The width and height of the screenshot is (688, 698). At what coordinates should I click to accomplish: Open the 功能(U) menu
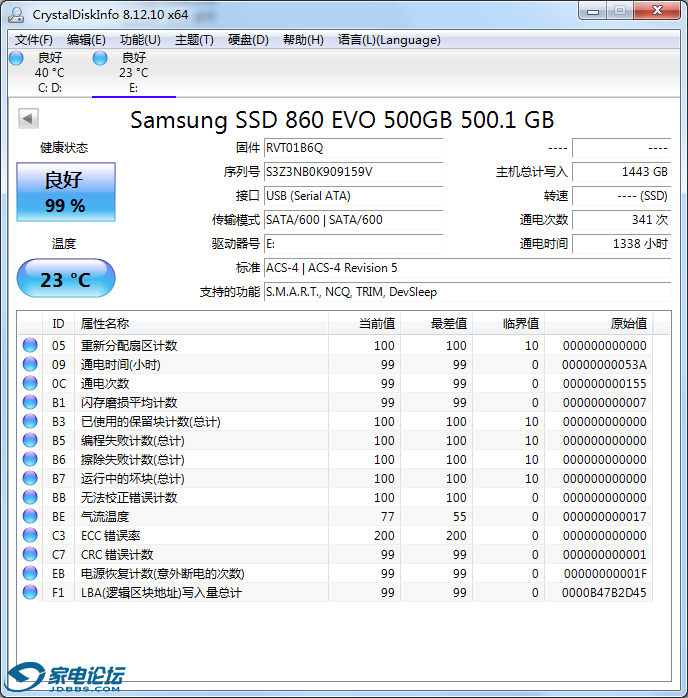coord(140,40)
